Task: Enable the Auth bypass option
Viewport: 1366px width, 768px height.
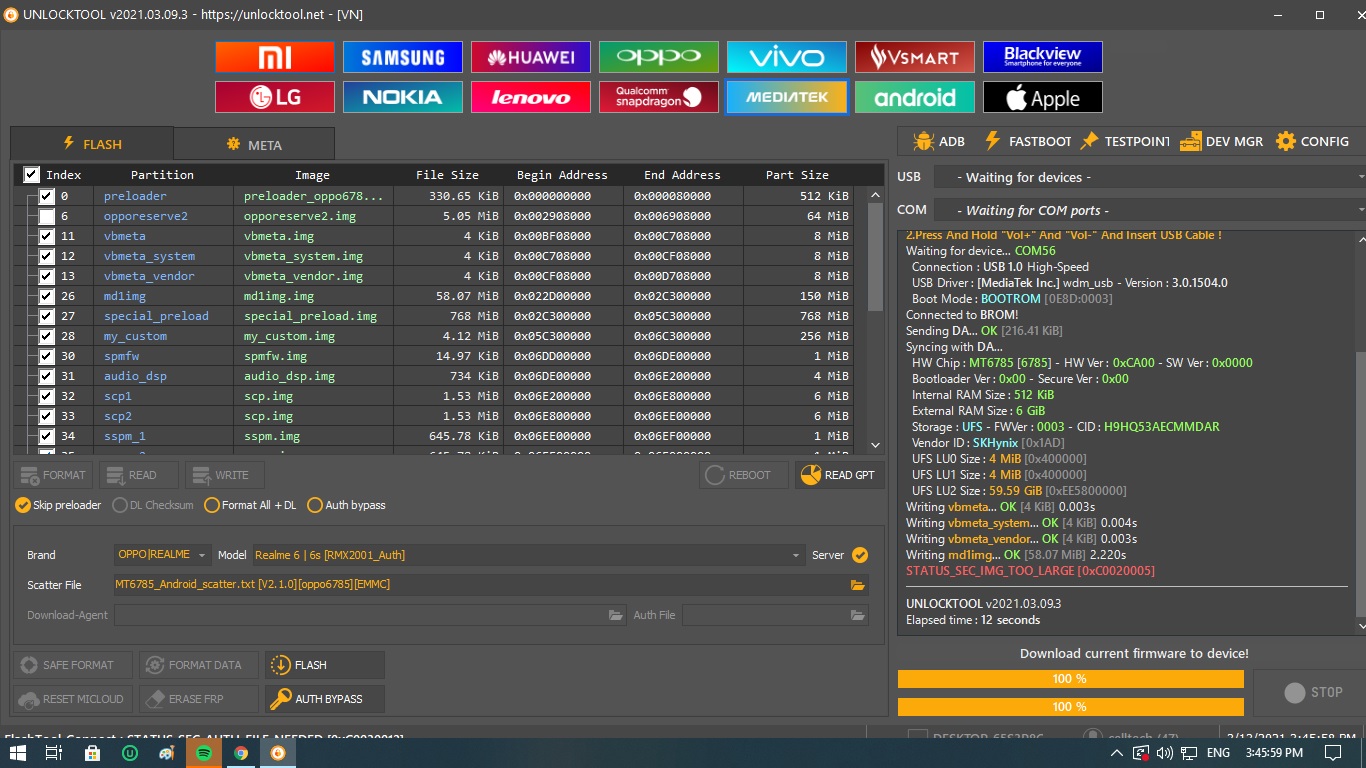Action: (346, 505)
